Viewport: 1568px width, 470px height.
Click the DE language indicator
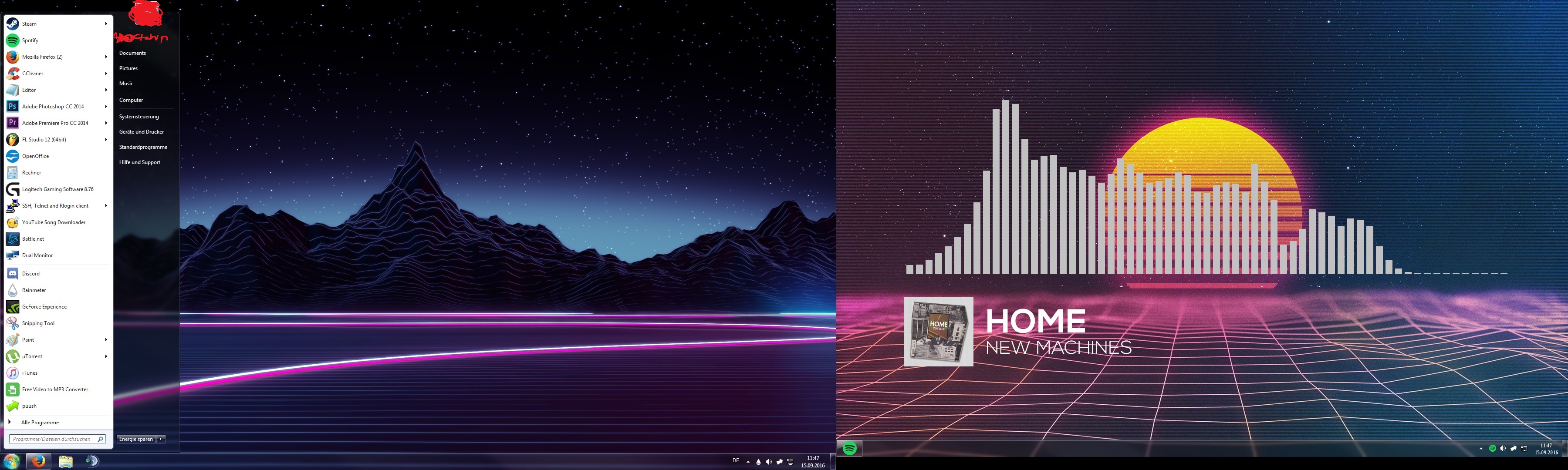tap(735, 461)
